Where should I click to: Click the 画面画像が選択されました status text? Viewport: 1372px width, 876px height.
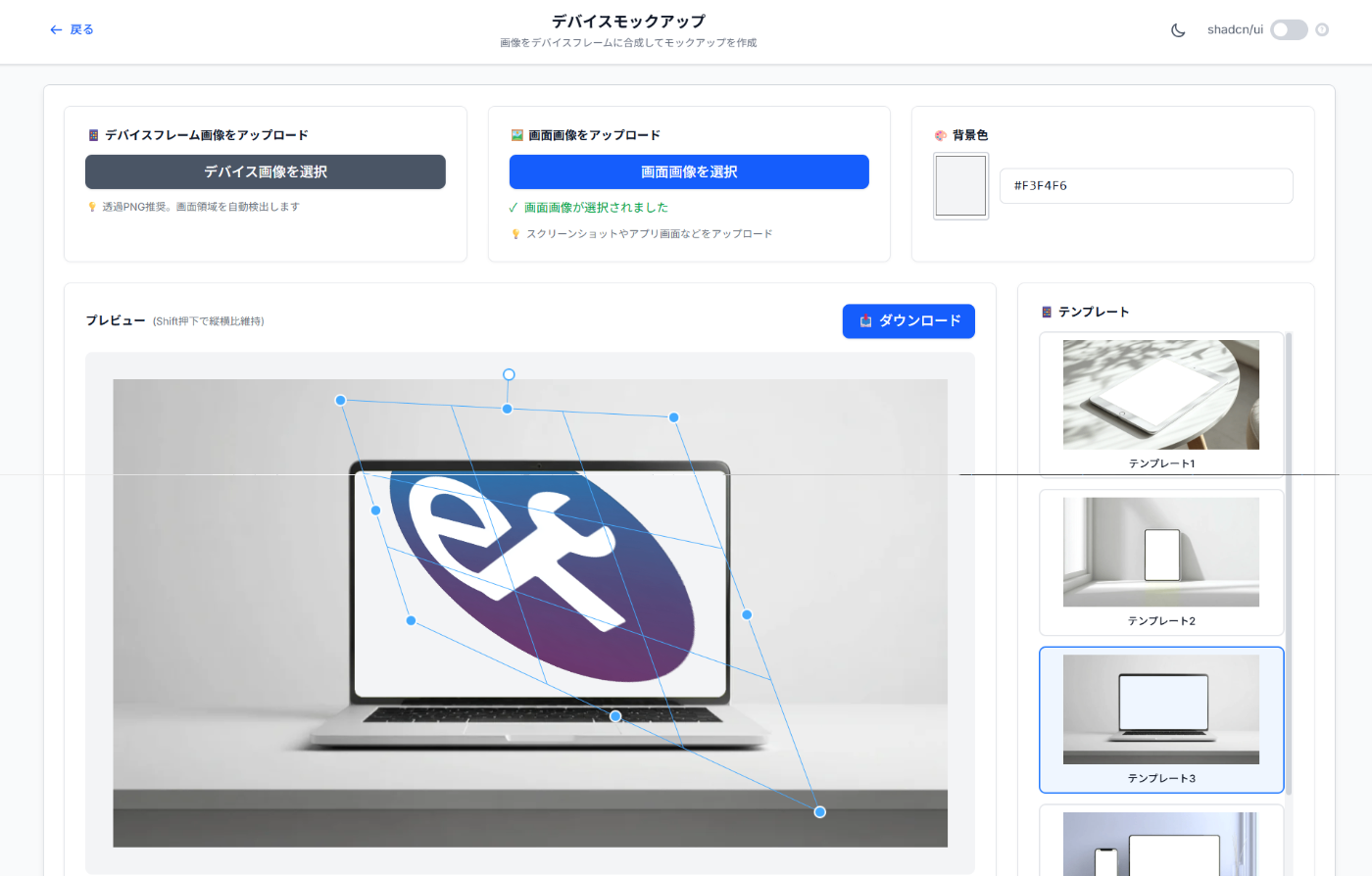pos(596,208)
